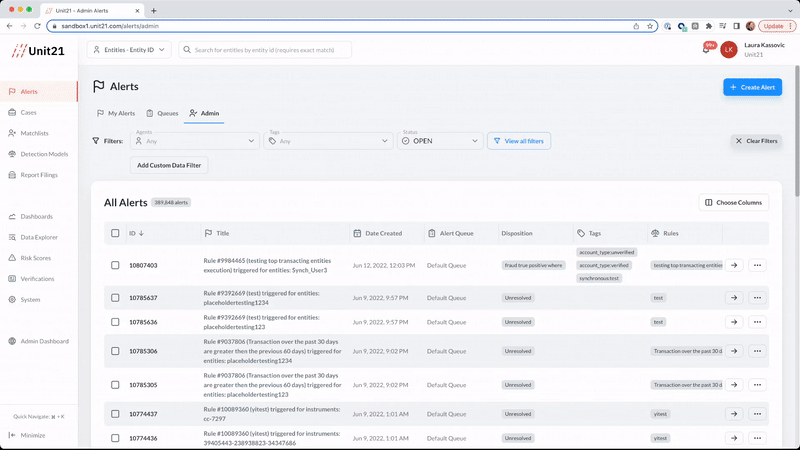Go back in browser history
Image resolution: width=800 pixels, height=450 pixels.
tap(10, 26)
